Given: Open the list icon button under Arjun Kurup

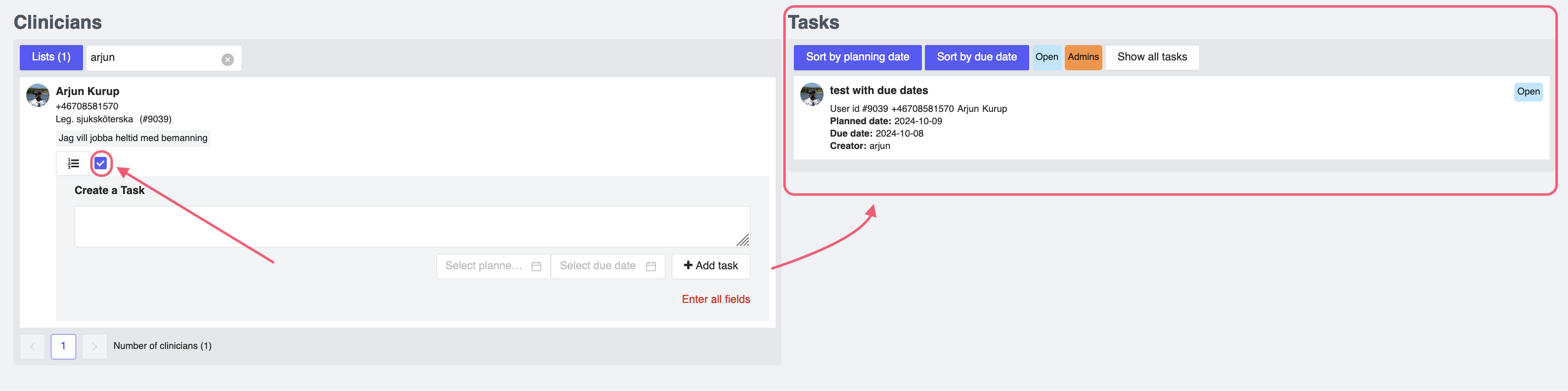Looking at the screenshot, I should click(74, 163).
